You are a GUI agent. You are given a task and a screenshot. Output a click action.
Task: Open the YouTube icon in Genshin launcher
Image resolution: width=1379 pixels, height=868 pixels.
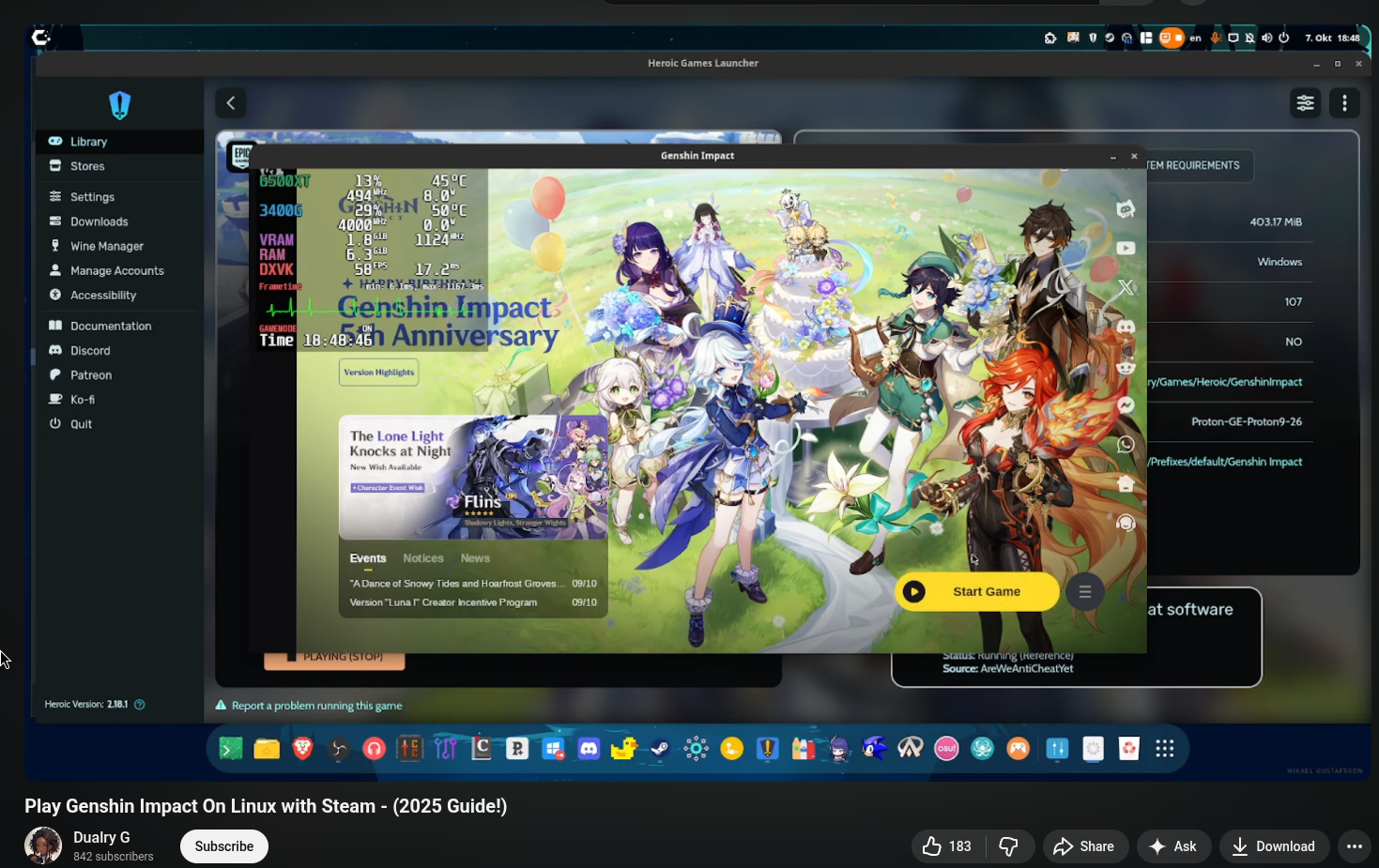[x=1126, y=249]
